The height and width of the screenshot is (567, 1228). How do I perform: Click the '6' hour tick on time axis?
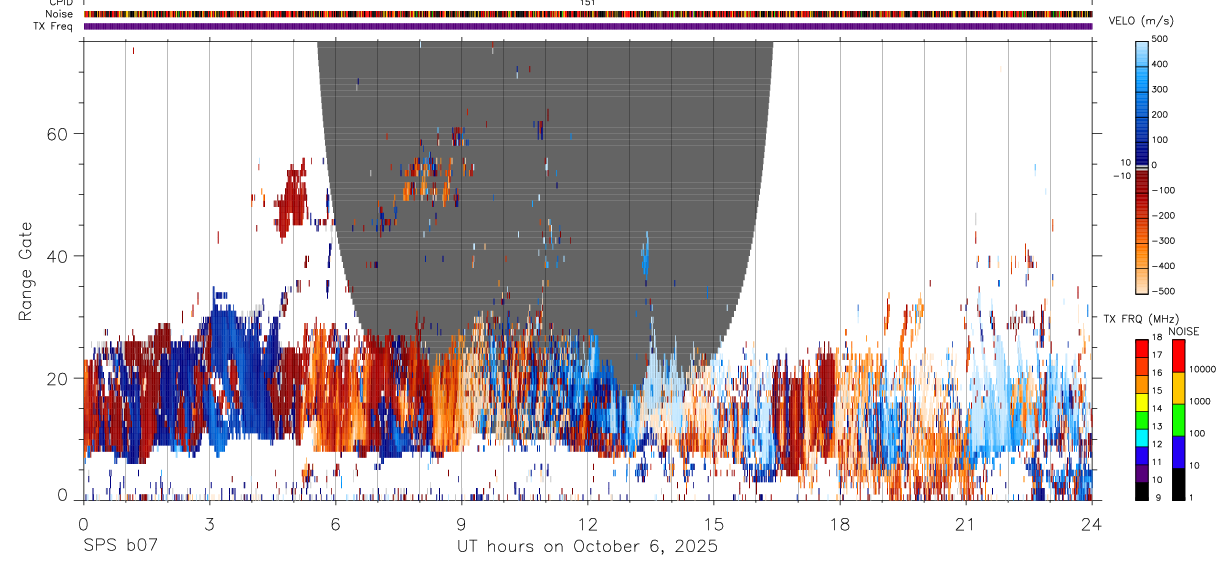pyautogui.click(x=335, y=523)
